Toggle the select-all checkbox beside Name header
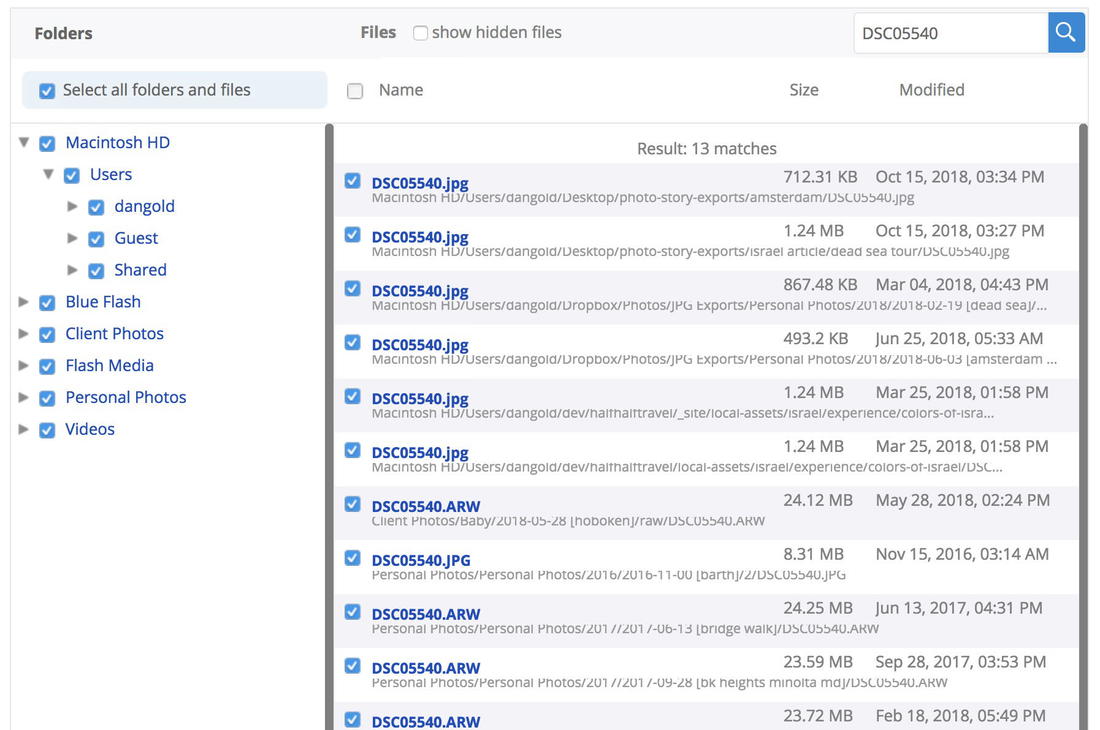The height and width of the screenshot is (730, 1100). (x=355, y=91)
